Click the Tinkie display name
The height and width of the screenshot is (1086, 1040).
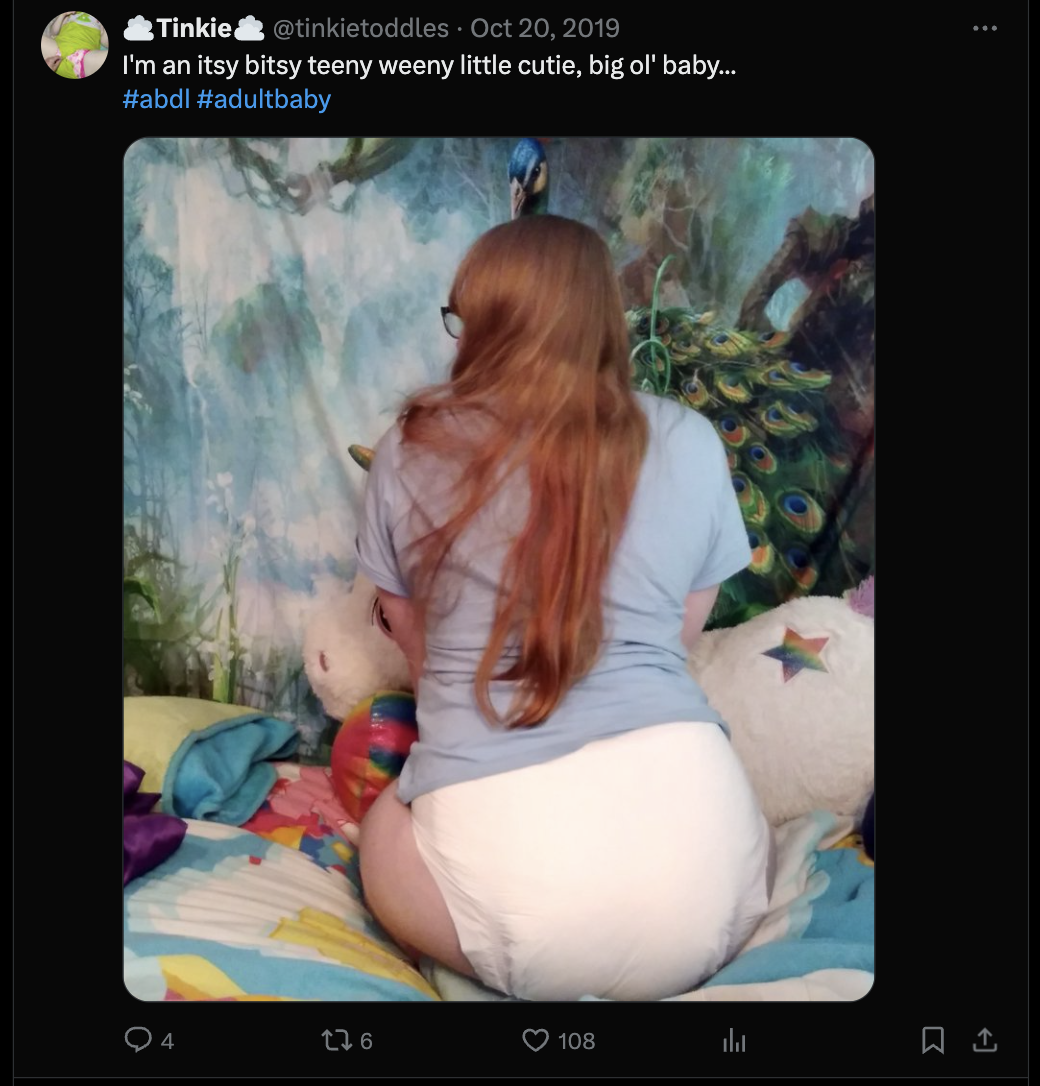[x=194, y=28]
